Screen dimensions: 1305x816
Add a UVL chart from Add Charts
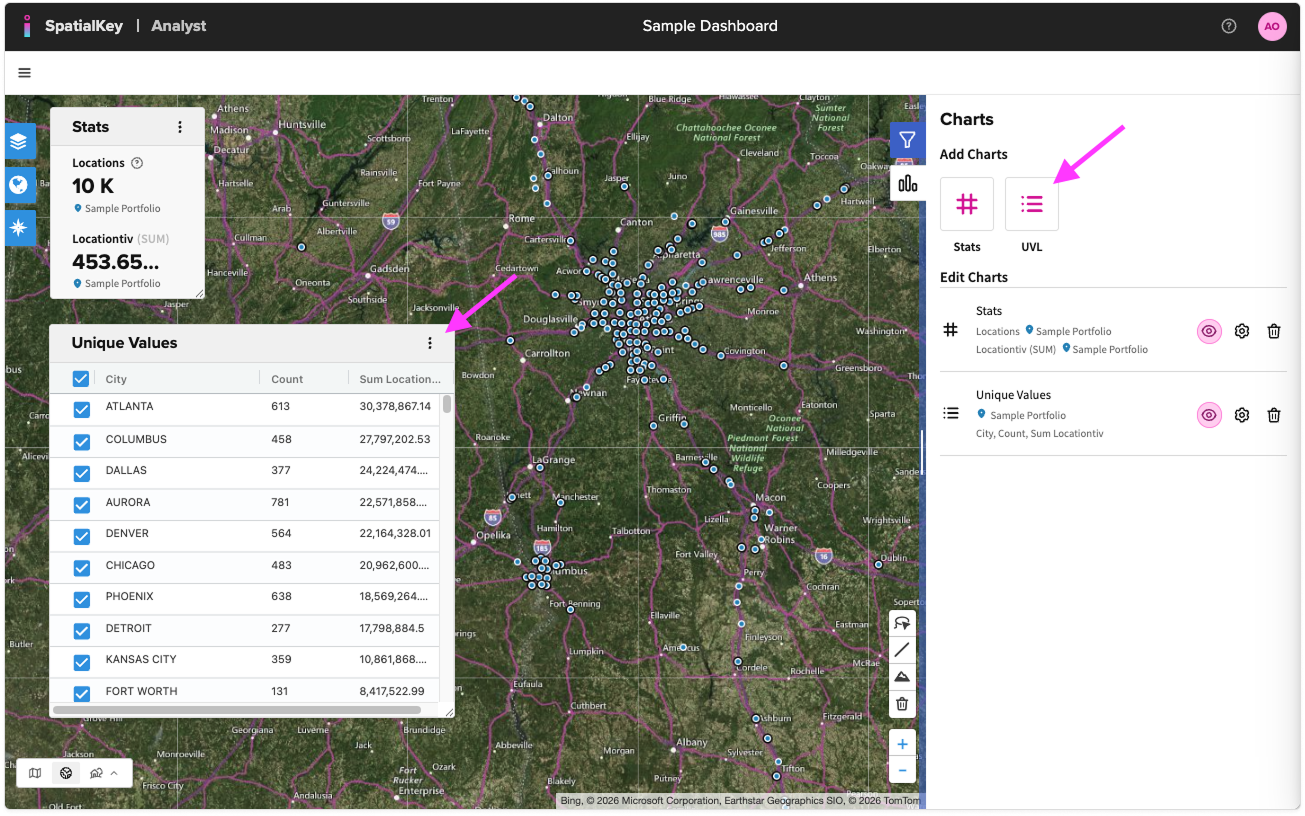pos(1031,203)
